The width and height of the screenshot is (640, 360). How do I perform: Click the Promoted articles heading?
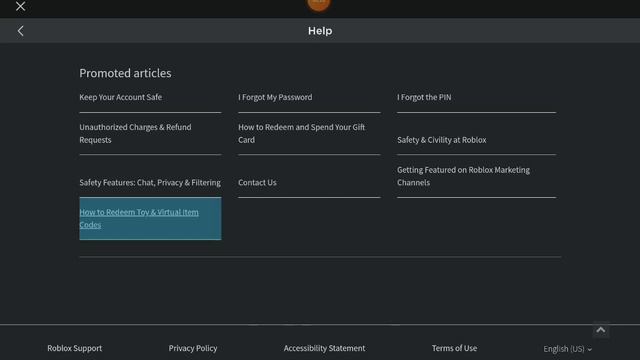point(125,73)
